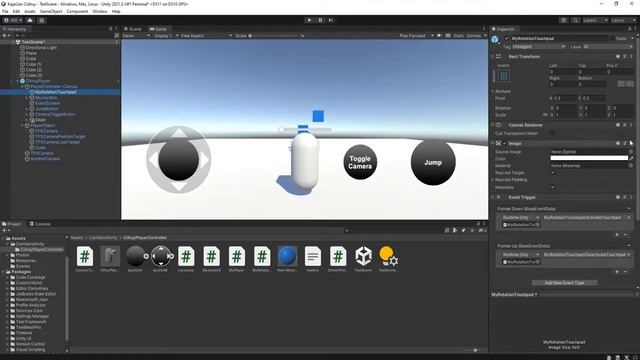Open the GameObject menu
This screenshot has width=640, height=360.
coord(51,11)
